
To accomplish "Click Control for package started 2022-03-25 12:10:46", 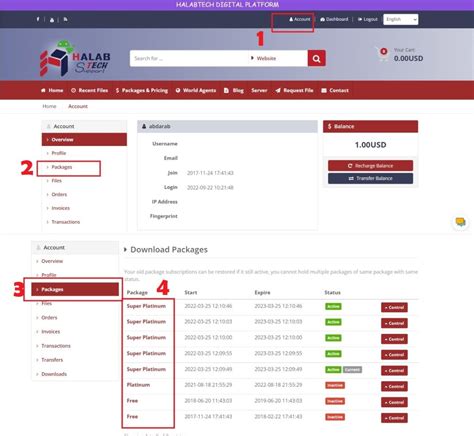I will click(x=394, y=307).
